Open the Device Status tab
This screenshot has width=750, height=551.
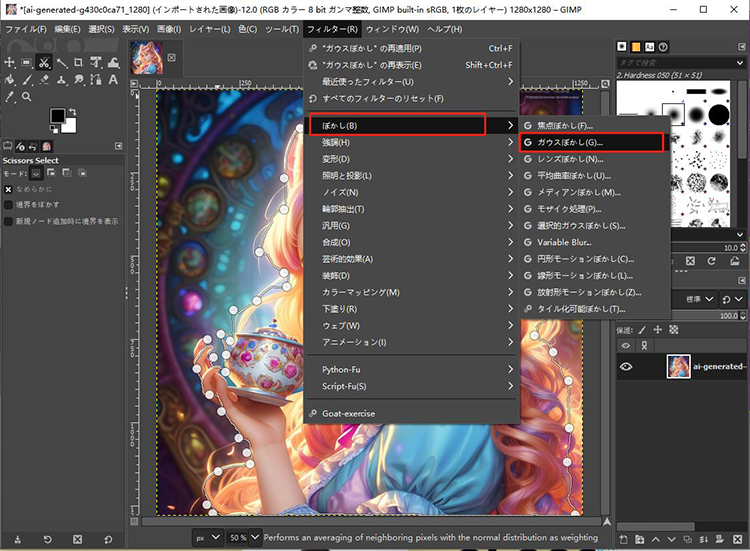coord(20,146)
